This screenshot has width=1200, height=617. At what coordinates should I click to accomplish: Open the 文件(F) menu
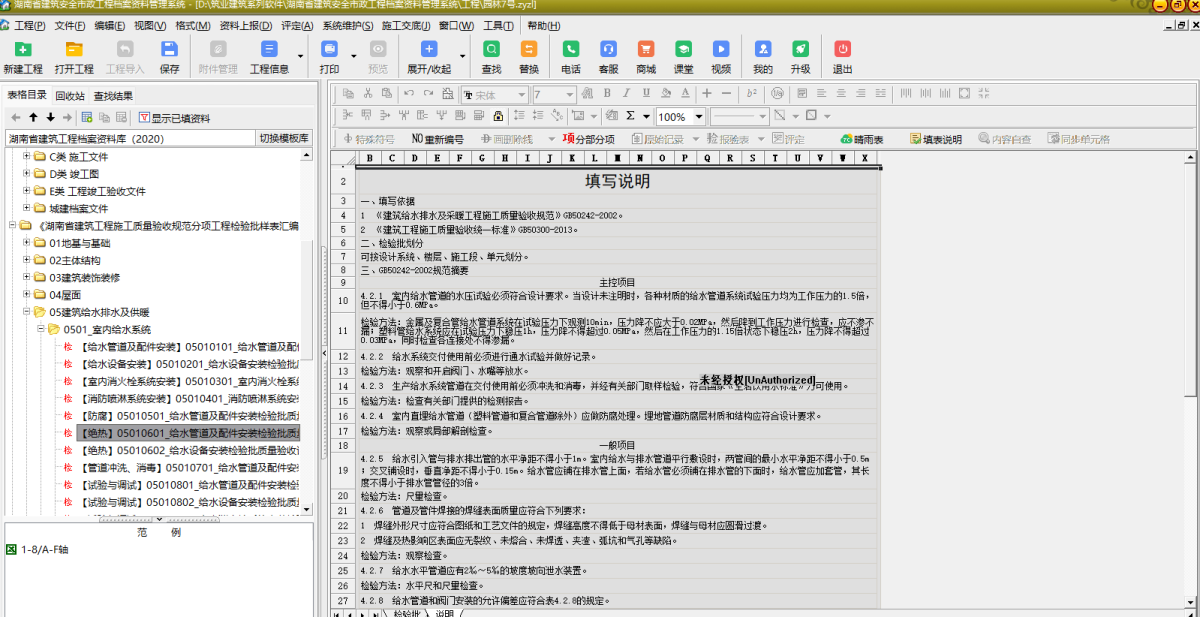(x=70, y=25)
